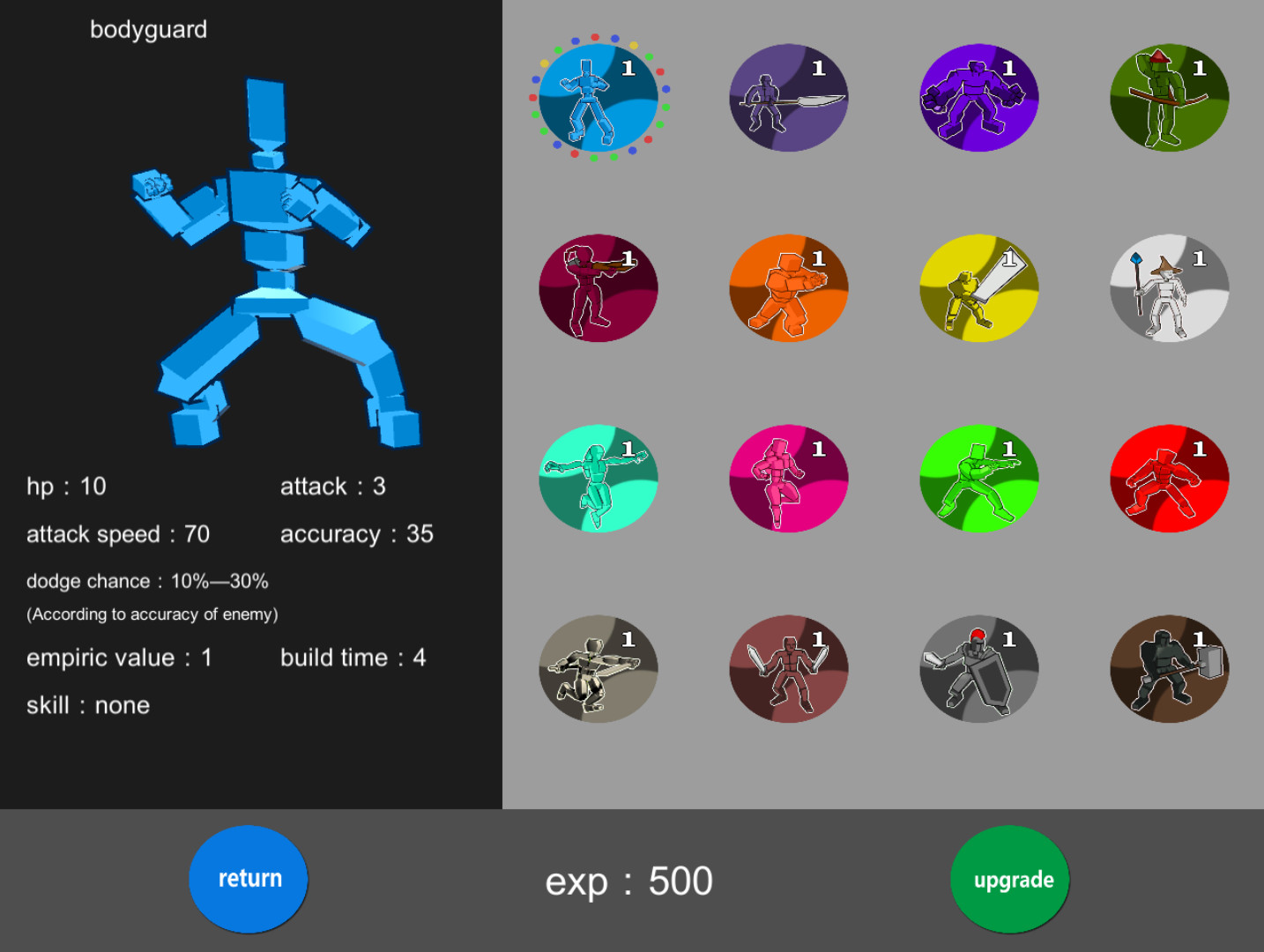Select the teal martial artist unit
Screen dimensions: 1264x952
point(598,479)
